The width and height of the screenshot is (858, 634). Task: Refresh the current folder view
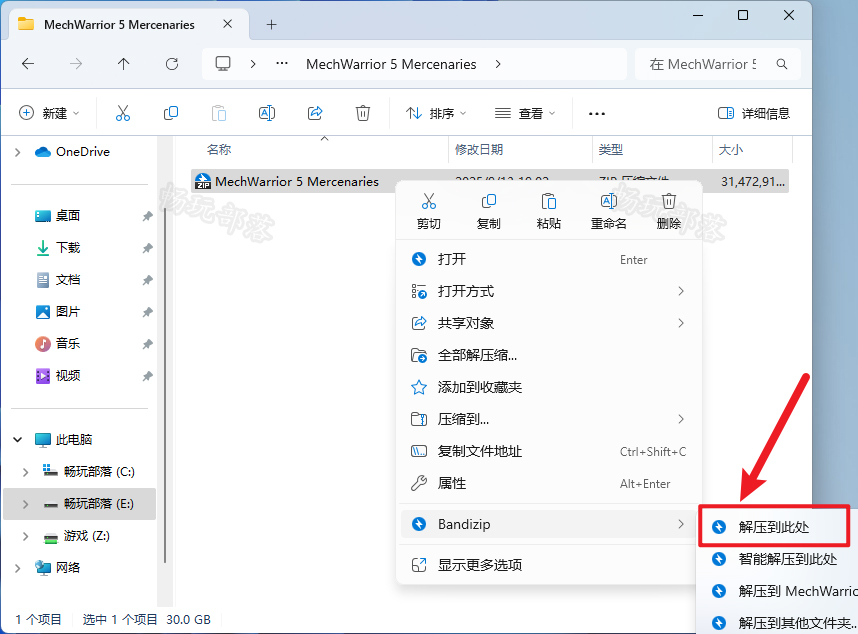click(x=172, y=64)
